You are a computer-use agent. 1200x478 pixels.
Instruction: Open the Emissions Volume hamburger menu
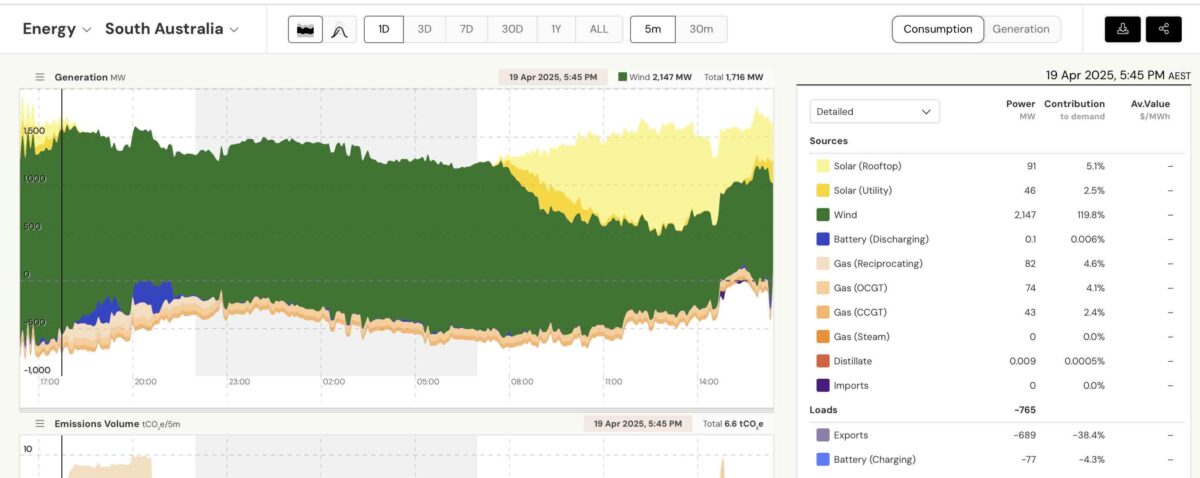(40, 424)
